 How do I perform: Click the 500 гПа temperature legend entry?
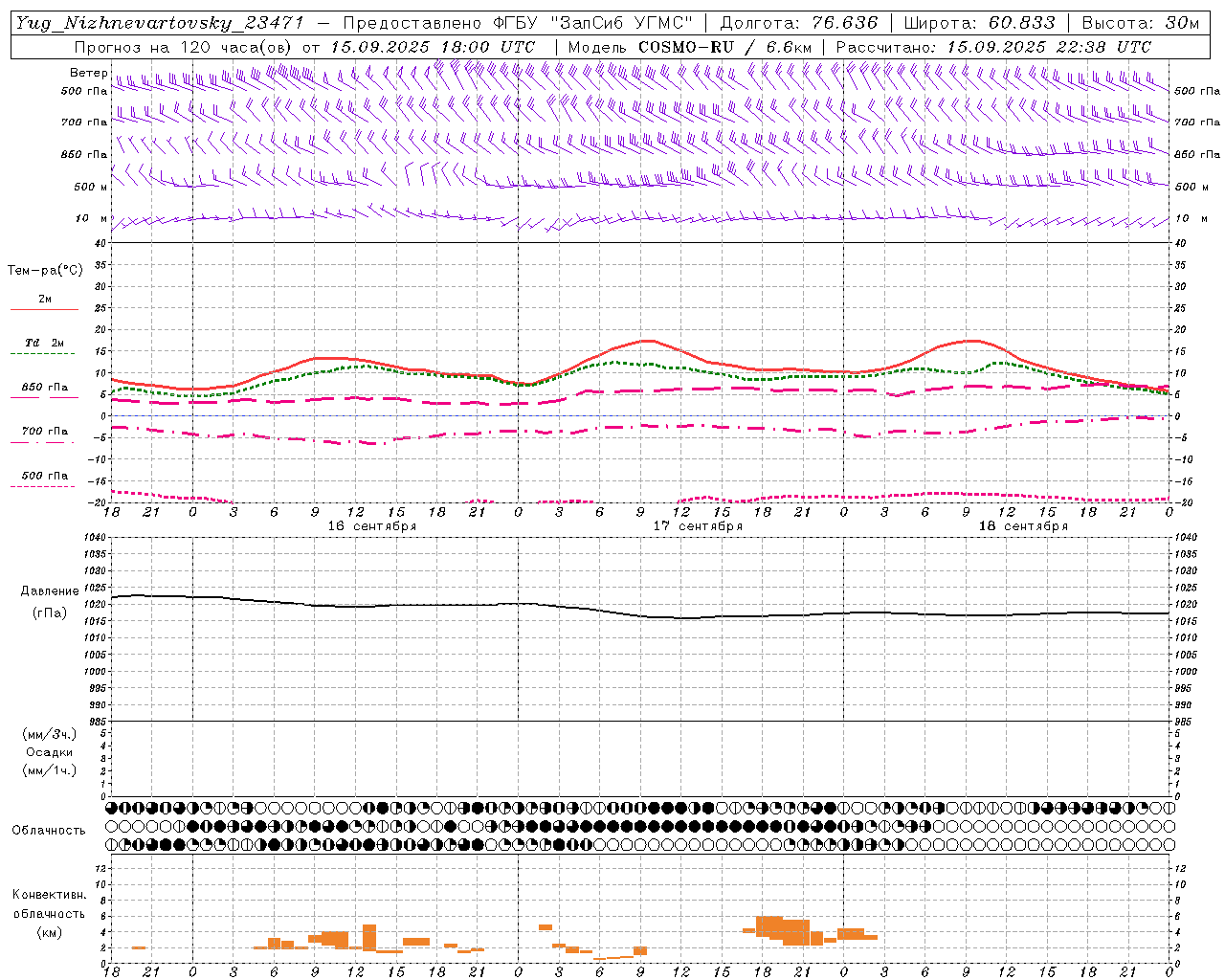click(45, 476)
